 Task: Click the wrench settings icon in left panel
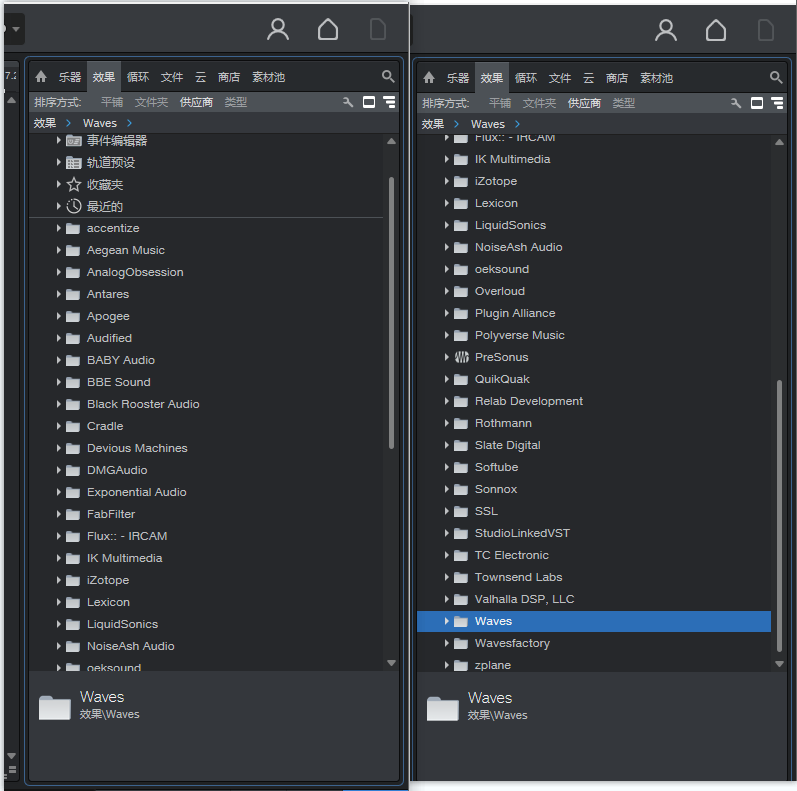click(348, 102)
